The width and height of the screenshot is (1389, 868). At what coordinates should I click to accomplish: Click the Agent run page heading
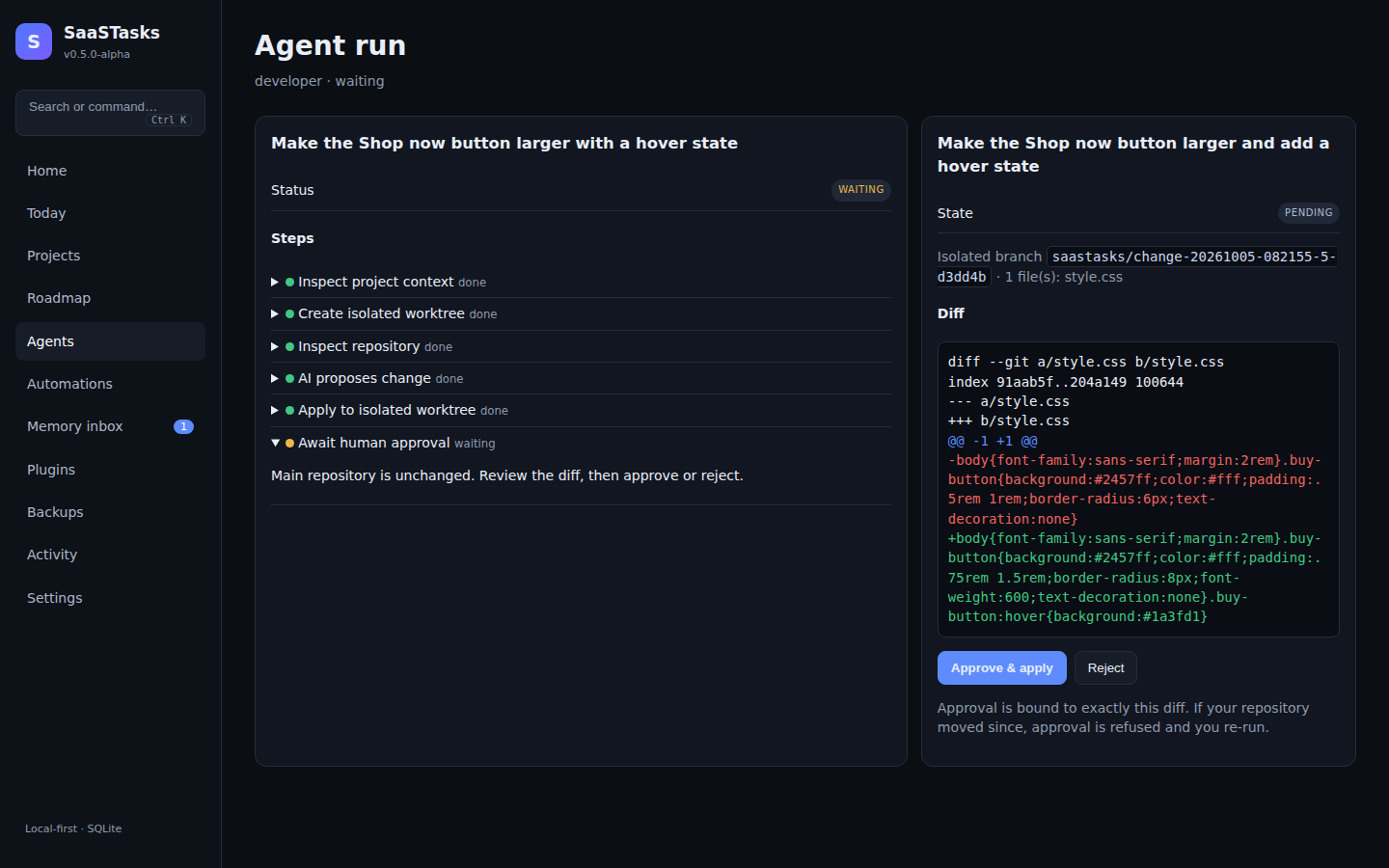330,45
